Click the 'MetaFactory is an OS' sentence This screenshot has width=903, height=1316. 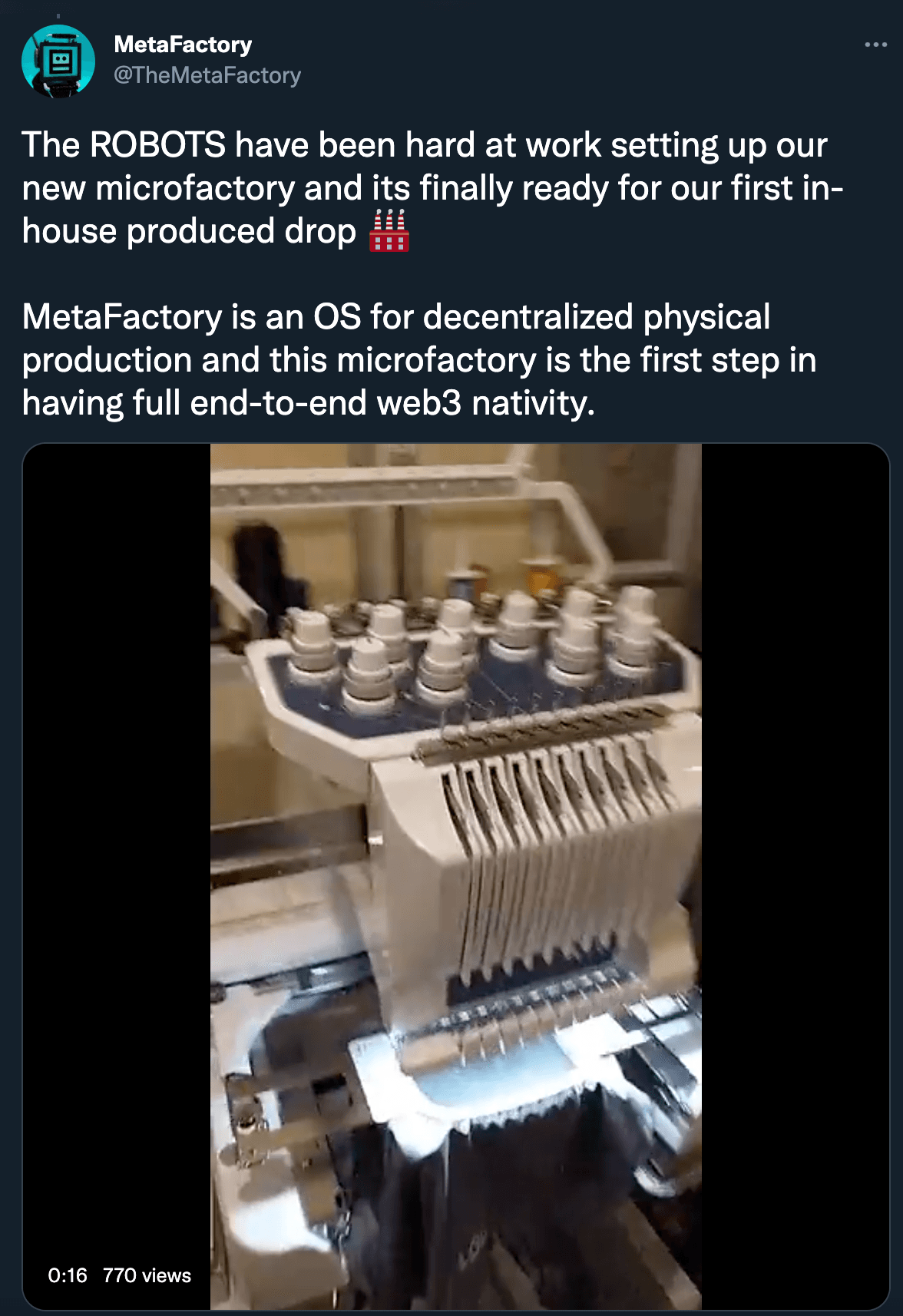tap(191, 317)
